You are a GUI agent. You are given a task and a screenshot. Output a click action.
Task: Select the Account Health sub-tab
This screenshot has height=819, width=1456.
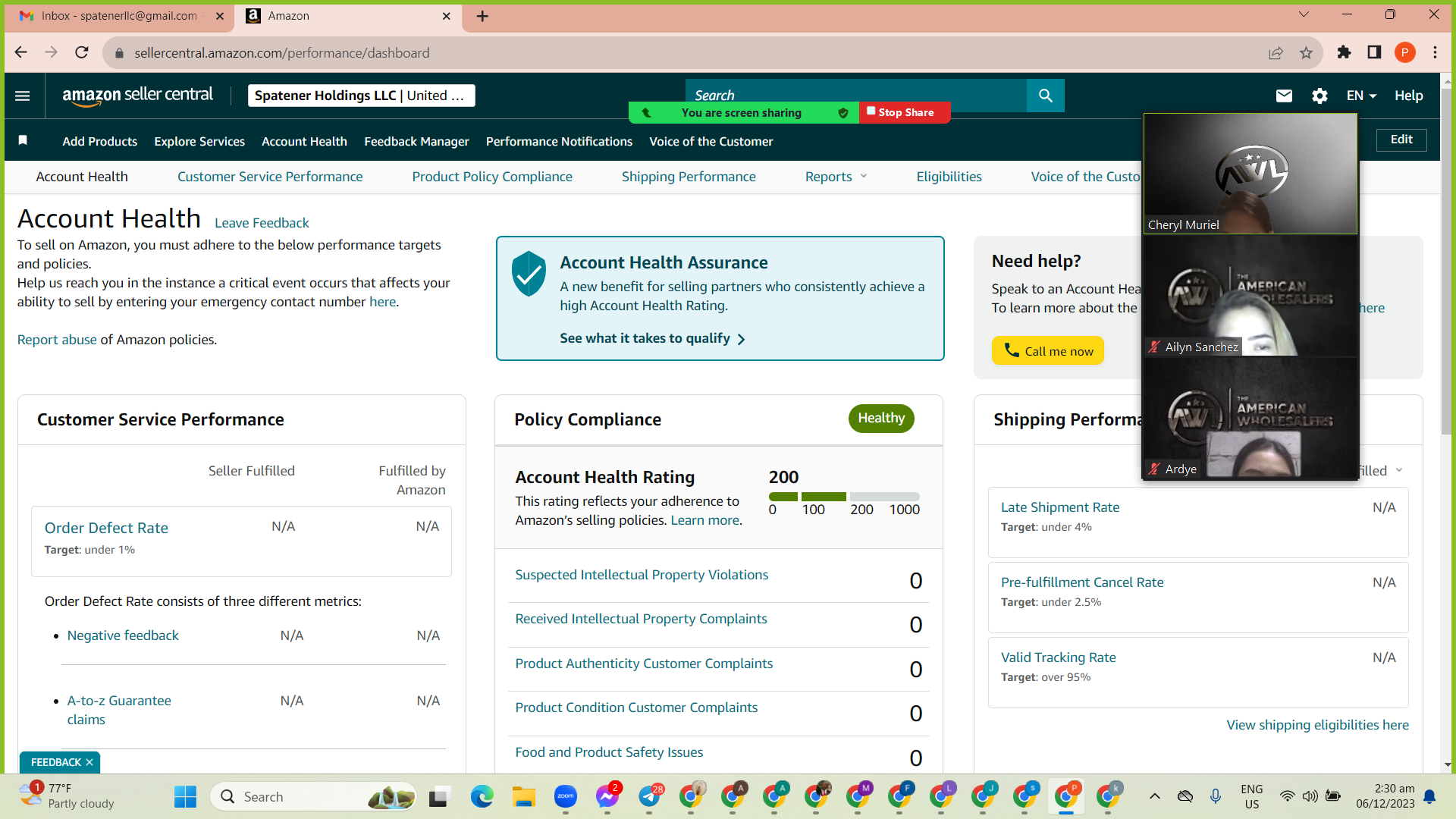[x=82, y=177]
